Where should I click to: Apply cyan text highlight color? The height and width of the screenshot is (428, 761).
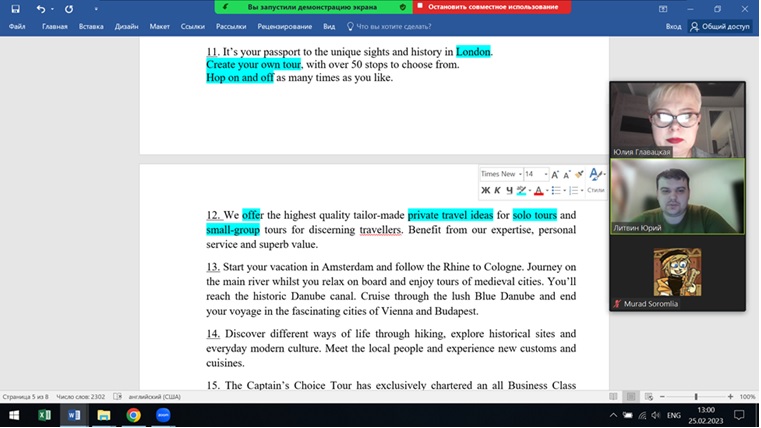coord(521,190)
